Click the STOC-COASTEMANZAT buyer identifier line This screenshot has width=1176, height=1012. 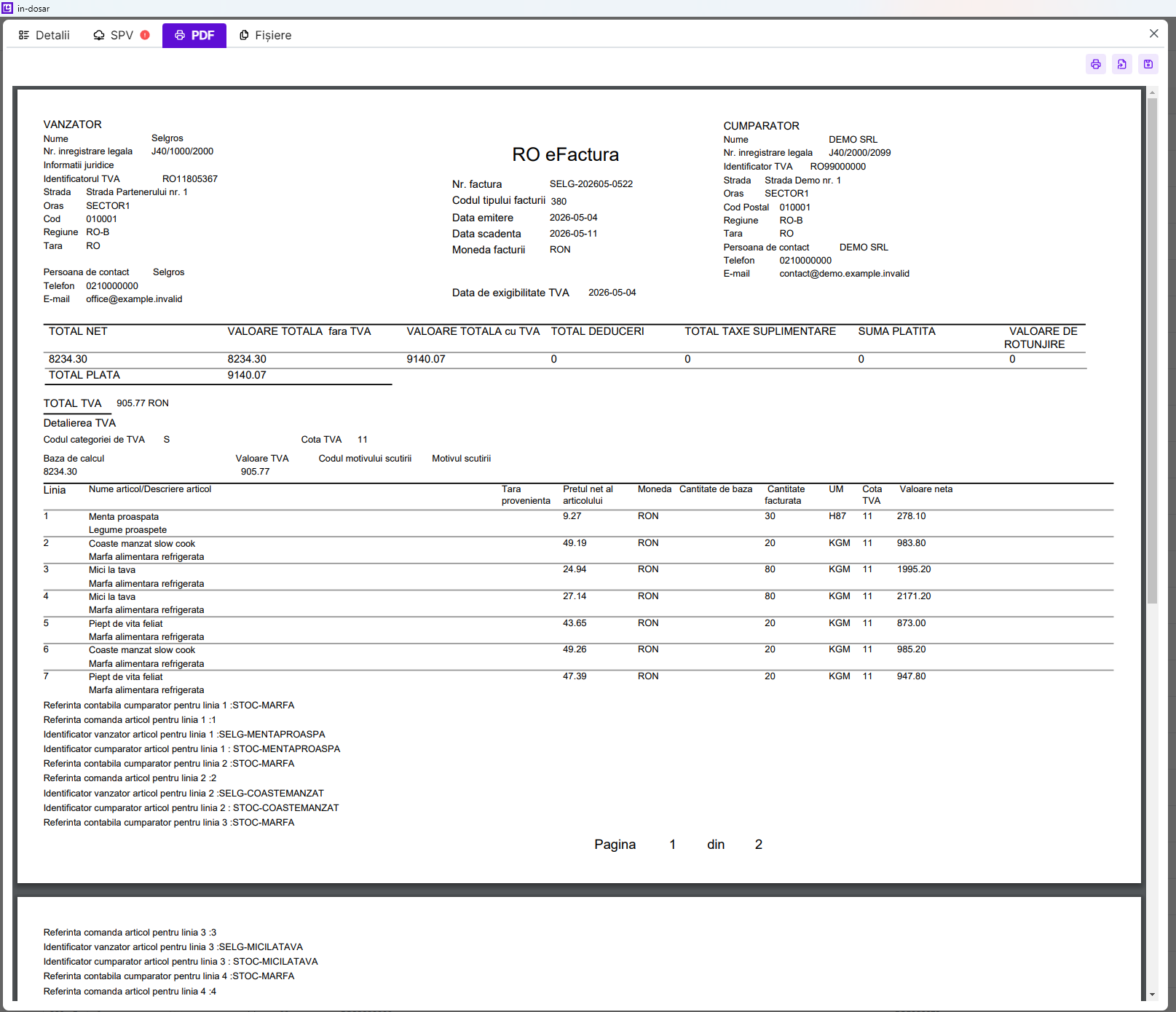point(192,808)
